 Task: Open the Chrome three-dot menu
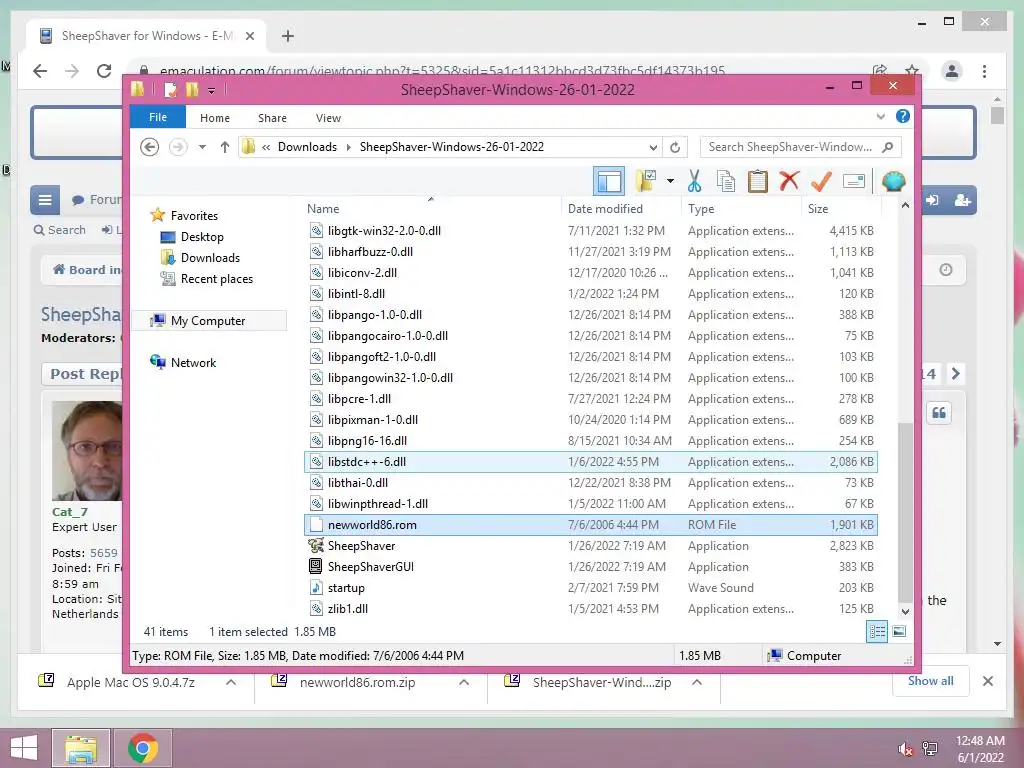click(984, 71)
